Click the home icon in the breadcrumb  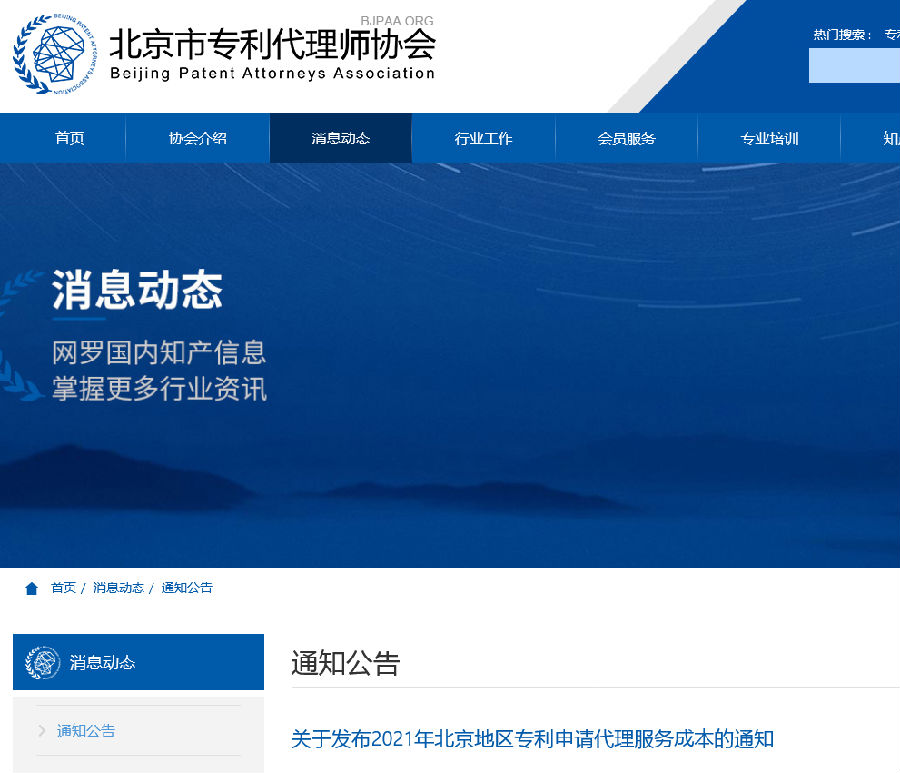(x=32, y=588)
